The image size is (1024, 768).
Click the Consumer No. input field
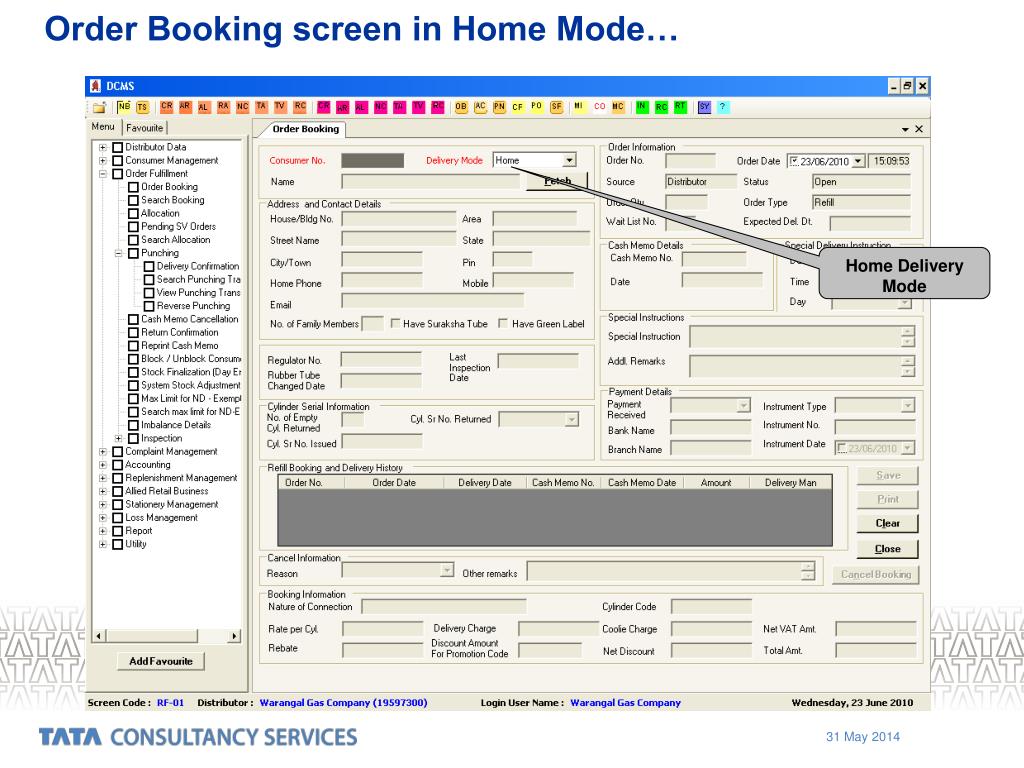372,161
